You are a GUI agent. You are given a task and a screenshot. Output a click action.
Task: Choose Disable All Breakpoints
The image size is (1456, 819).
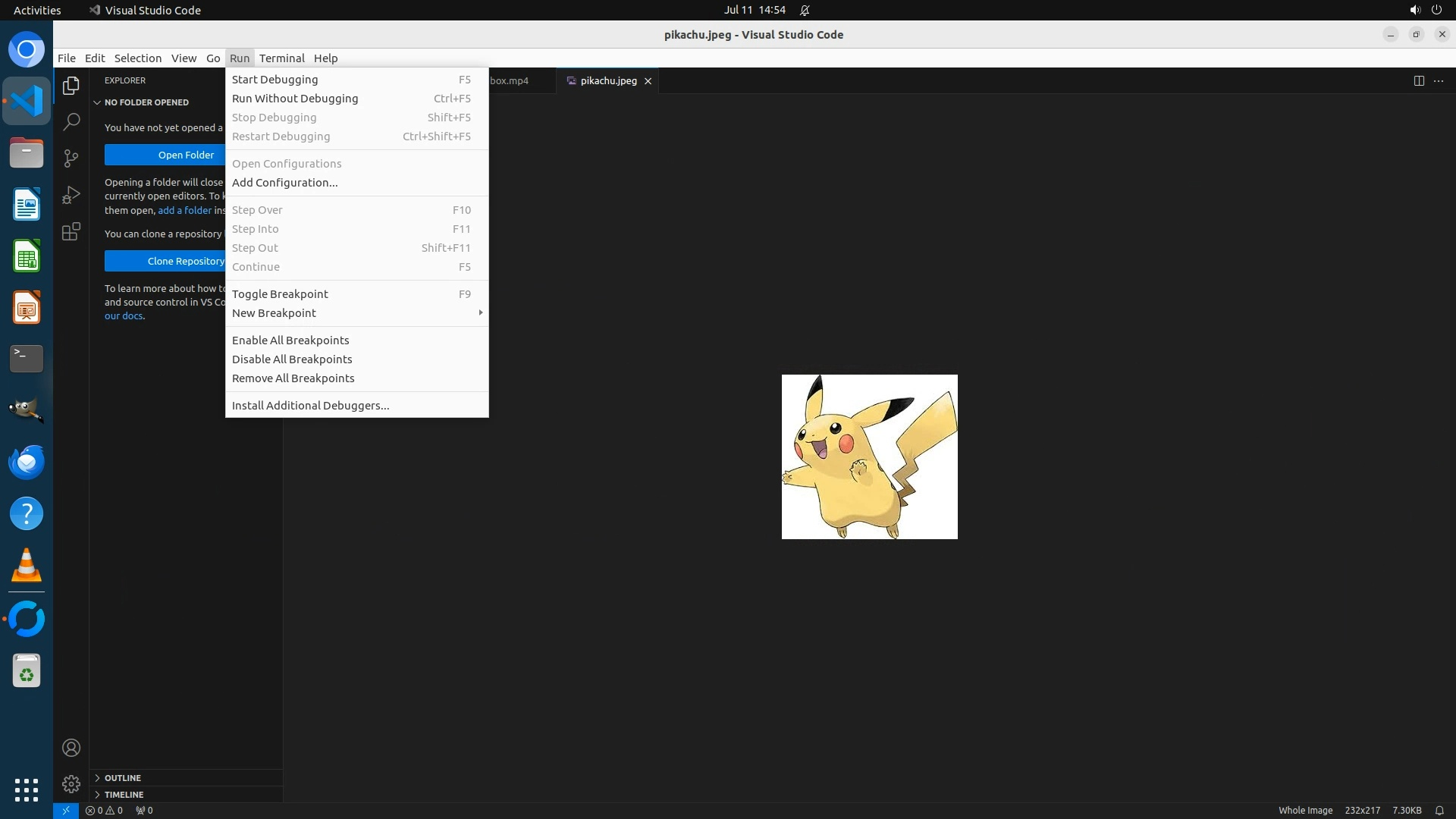pos(292,359)
